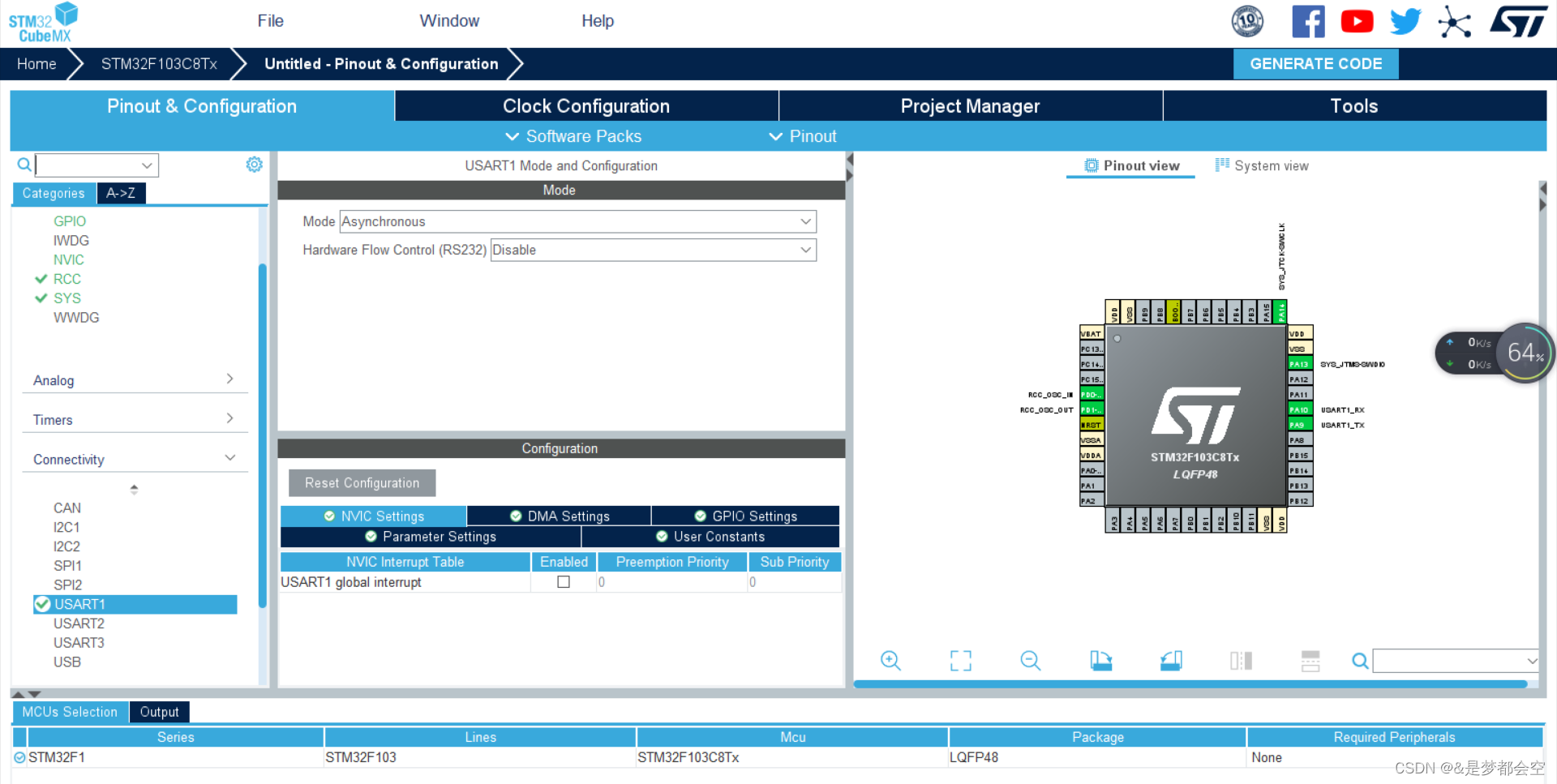
Task: Switch to Clock Configuration tab
Action: coord(586,106)
